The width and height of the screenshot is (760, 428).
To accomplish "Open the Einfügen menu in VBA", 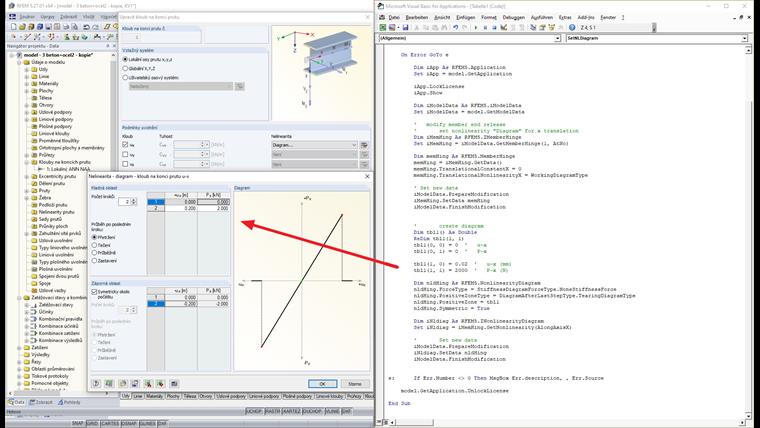I will click(x=466, y=17).
